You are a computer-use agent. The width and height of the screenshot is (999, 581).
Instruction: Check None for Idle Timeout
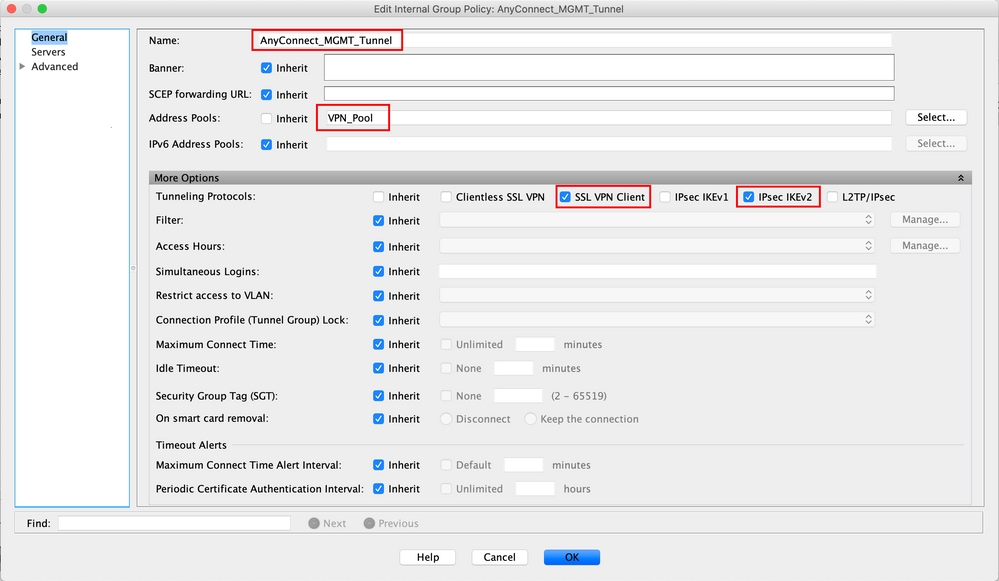click(446, 368)
